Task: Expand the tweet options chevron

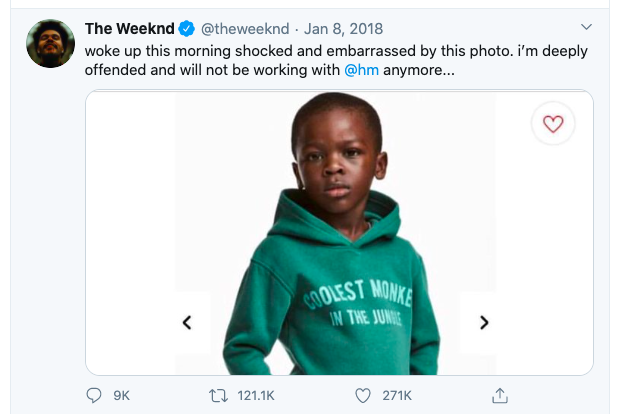Action: tap(585, 25)
